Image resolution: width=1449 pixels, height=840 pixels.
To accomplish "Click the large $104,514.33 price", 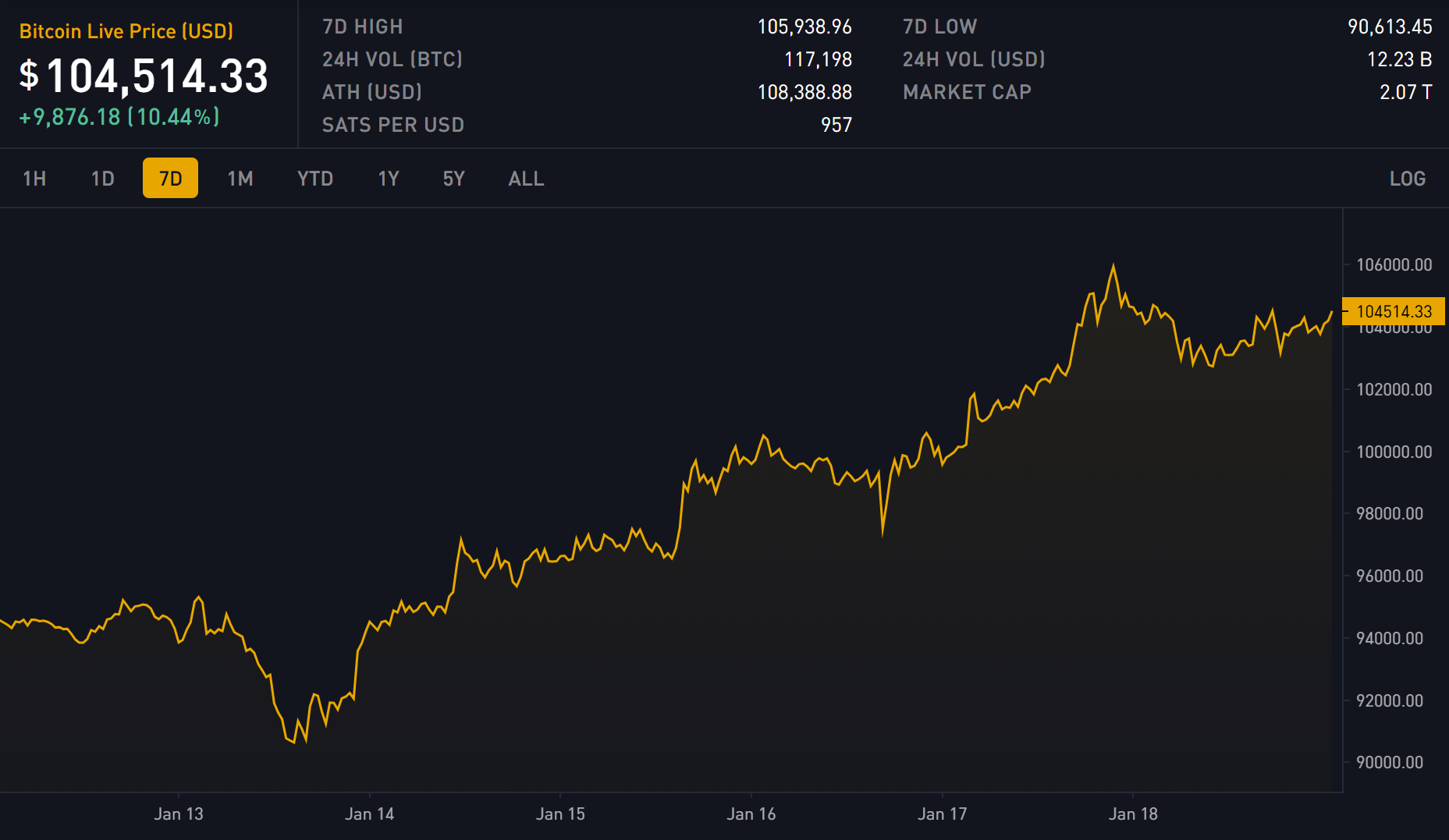I will [144, 76].
